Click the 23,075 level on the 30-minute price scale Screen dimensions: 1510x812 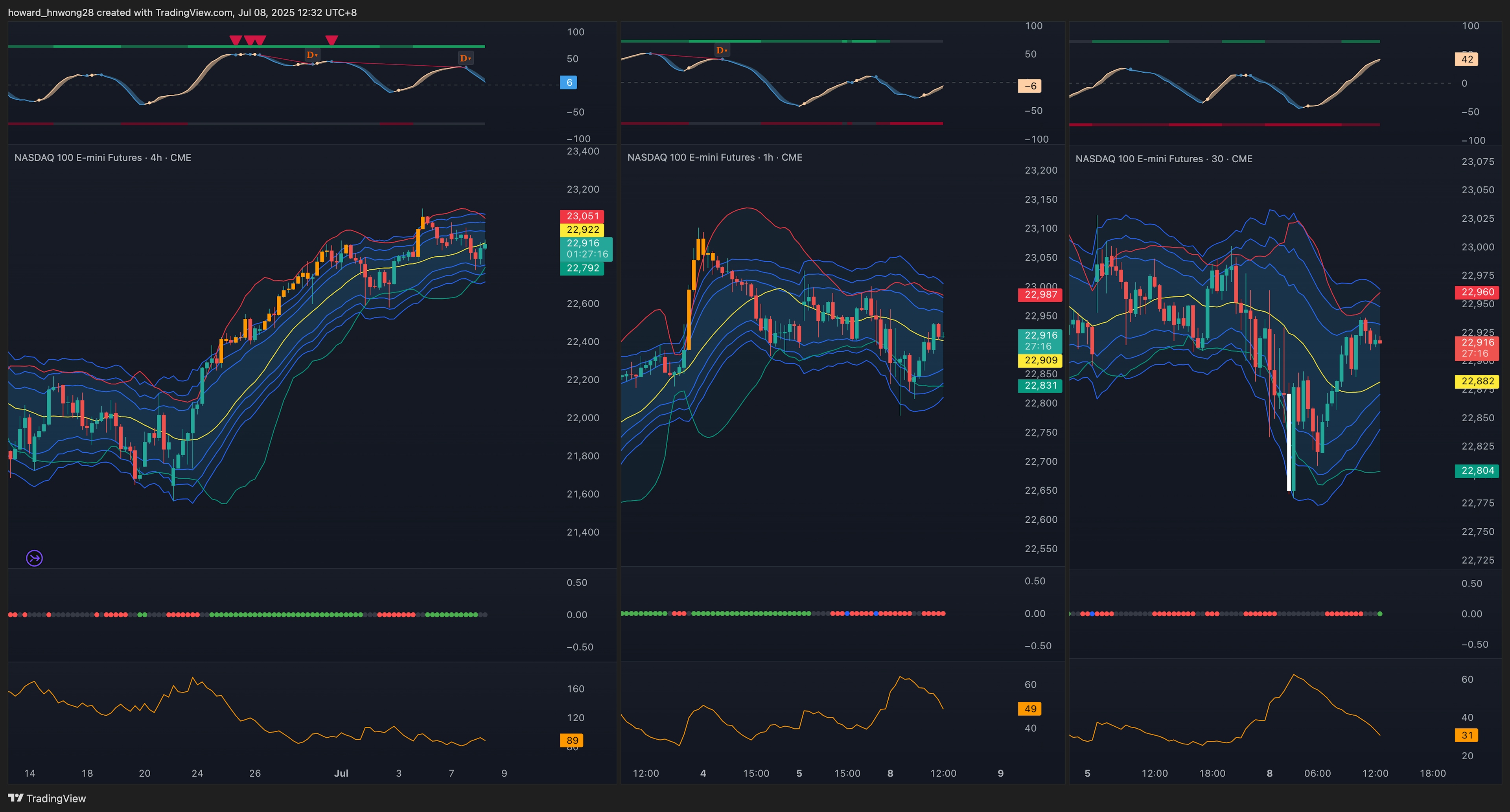pyautogui.click(x=1478, y=162)
